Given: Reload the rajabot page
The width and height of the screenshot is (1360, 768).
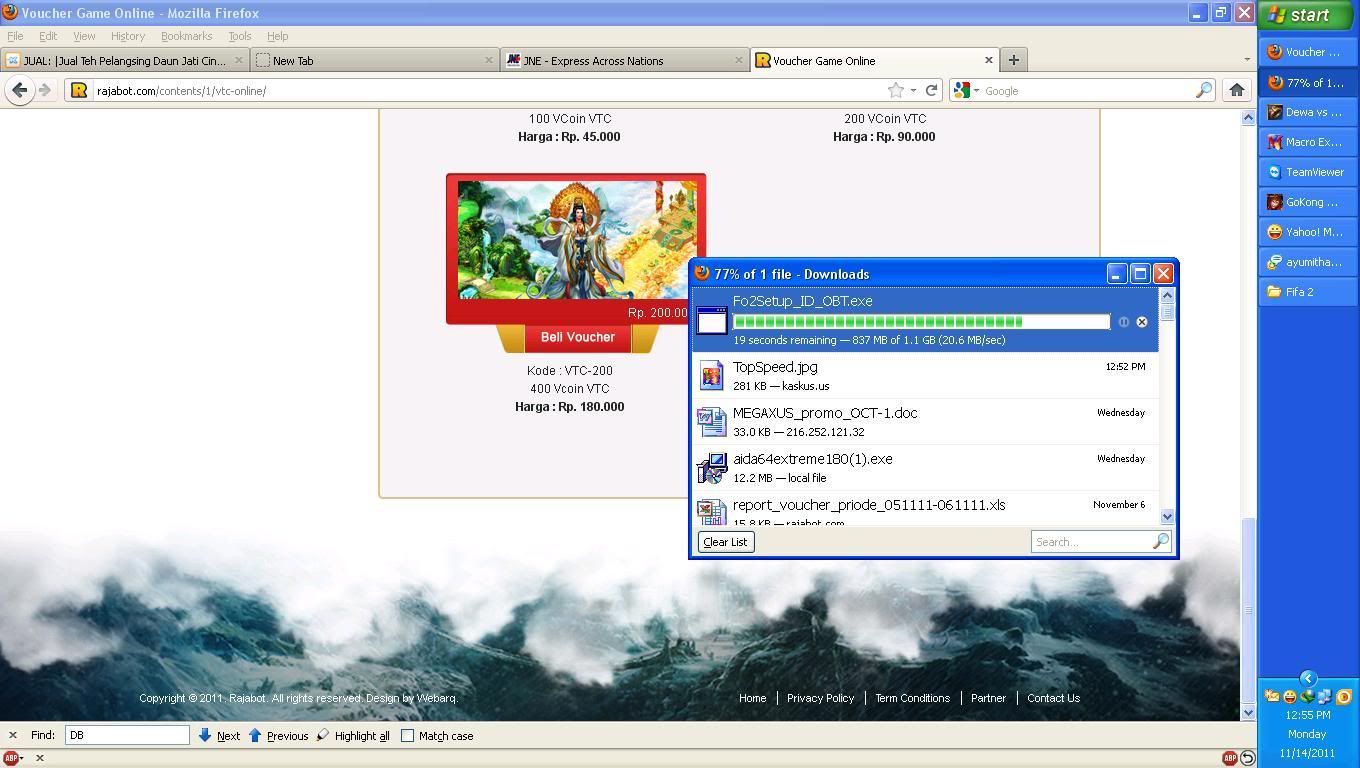Looking at the screenshot, I should pos(931,90).
